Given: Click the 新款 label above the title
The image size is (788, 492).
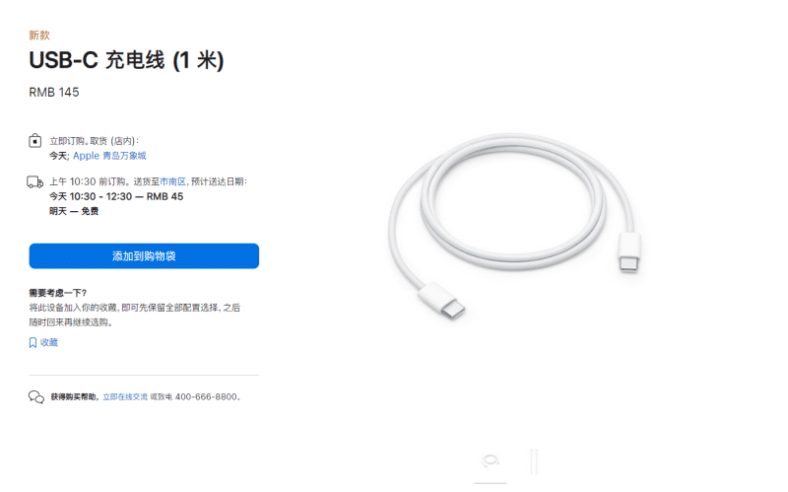Looking at the screenshot, I should coord(39,35).
